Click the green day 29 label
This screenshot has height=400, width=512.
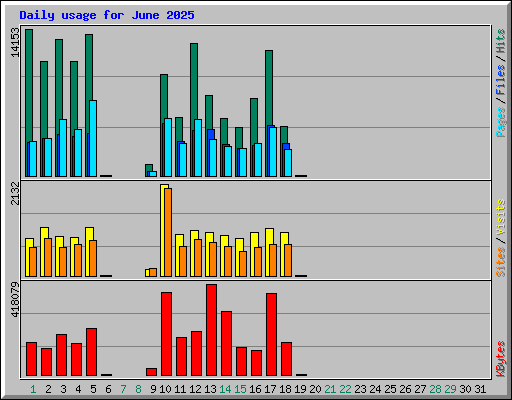450,389
